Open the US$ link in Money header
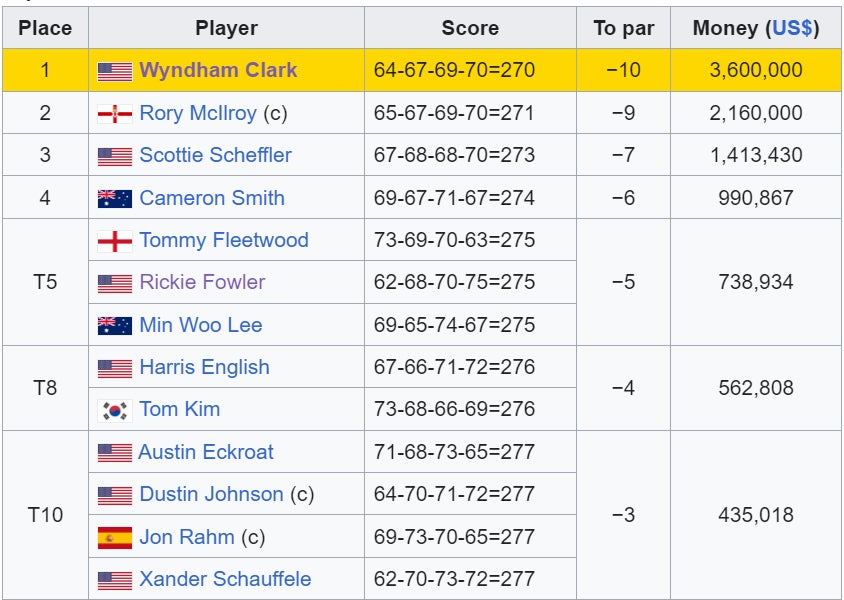 click(791, 28)
